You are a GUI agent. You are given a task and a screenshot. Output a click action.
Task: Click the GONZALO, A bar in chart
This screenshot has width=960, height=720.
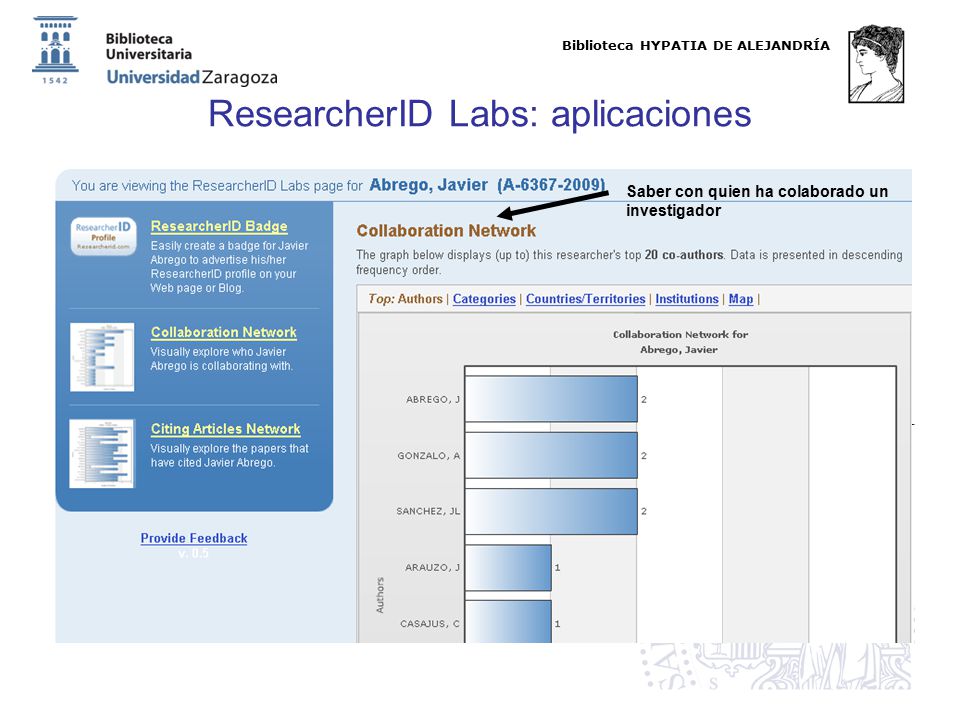pos(551,456)
